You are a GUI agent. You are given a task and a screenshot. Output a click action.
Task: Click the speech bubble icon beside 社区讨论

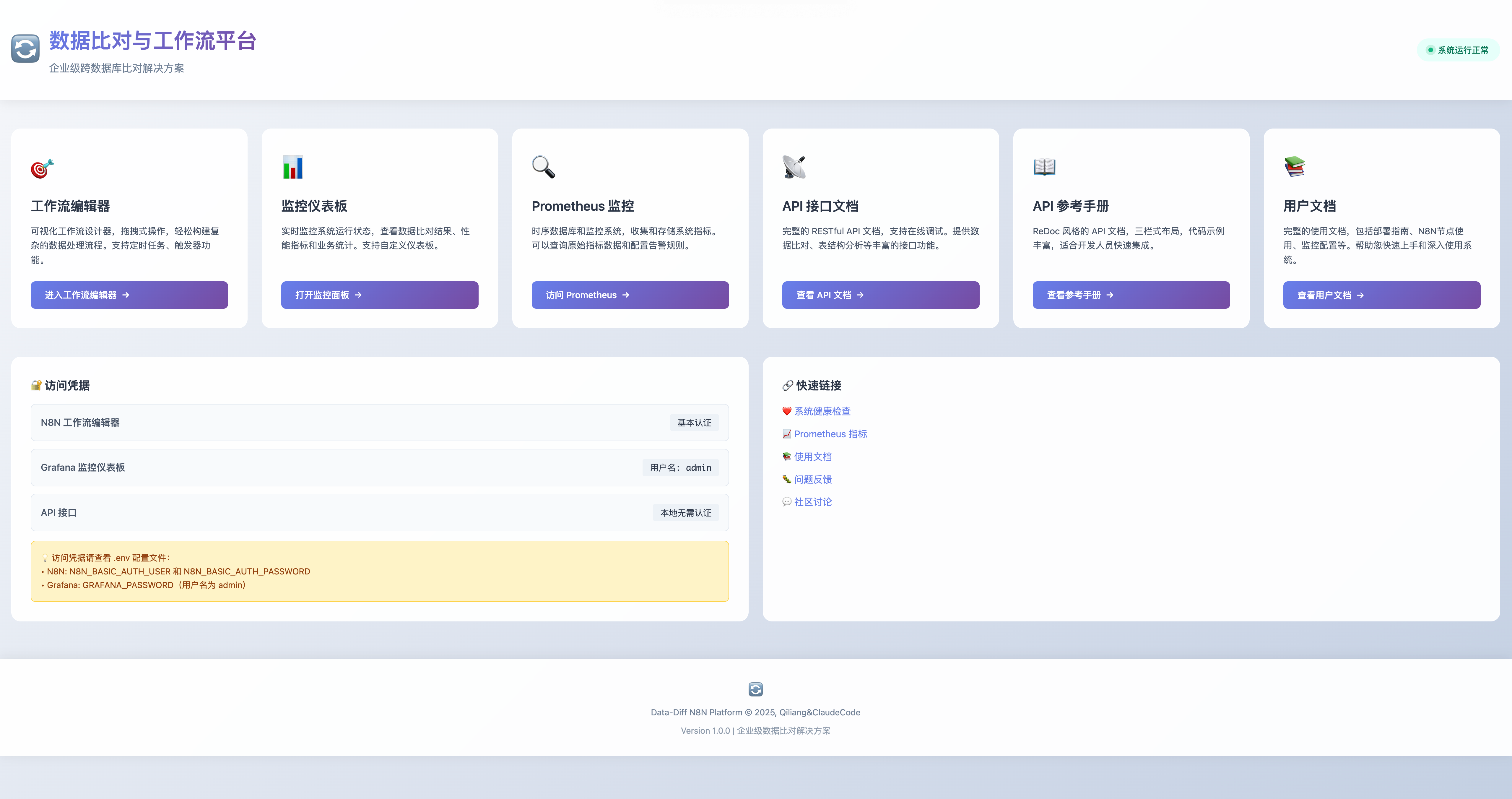[x=787, y=502]
